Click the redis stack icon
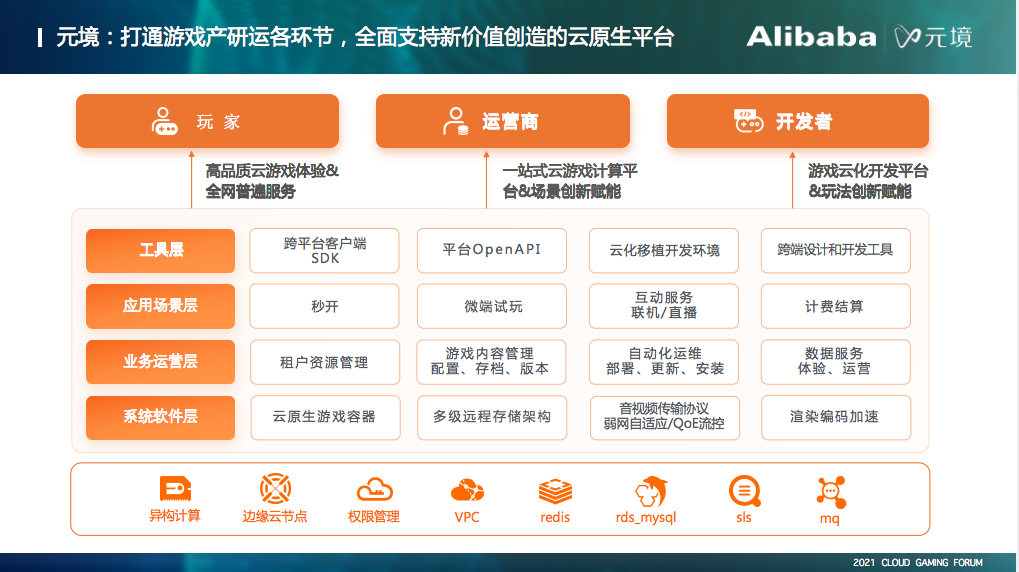This screenshot has width=1019, height=572. click(555, 491)
